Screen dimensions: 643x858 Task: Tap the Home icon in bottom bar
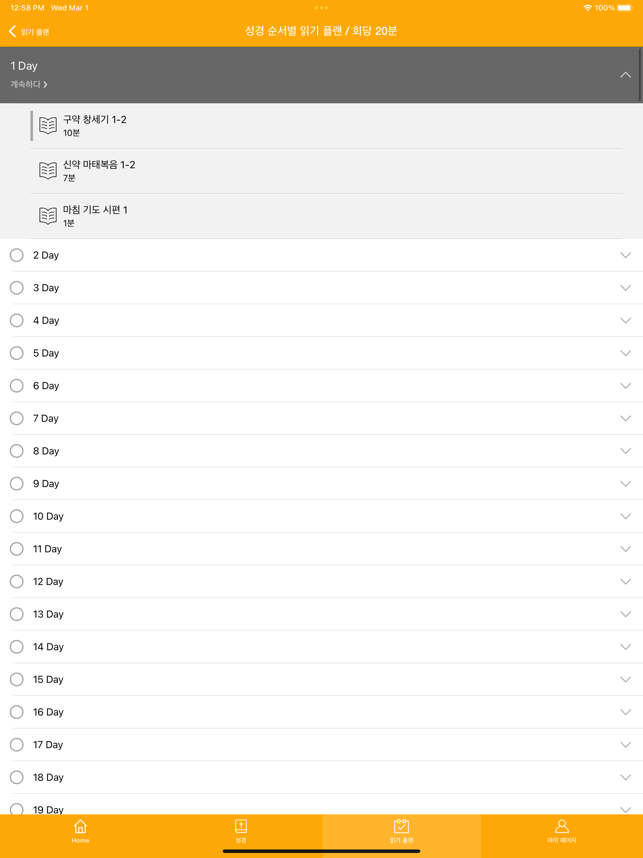(80, 826)
